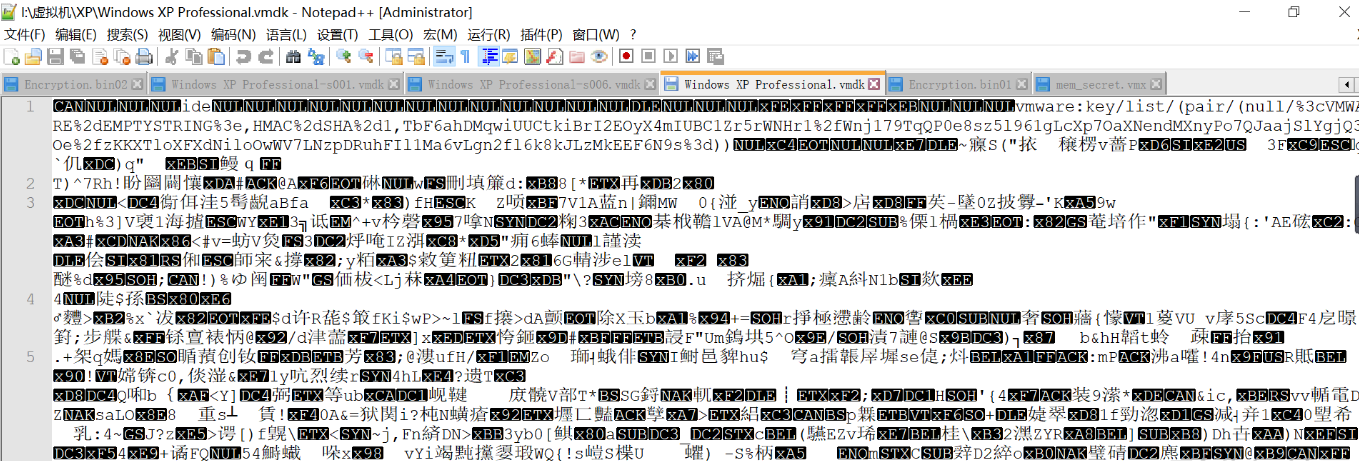Open the 编辑(E) menu

pos(76,35)
